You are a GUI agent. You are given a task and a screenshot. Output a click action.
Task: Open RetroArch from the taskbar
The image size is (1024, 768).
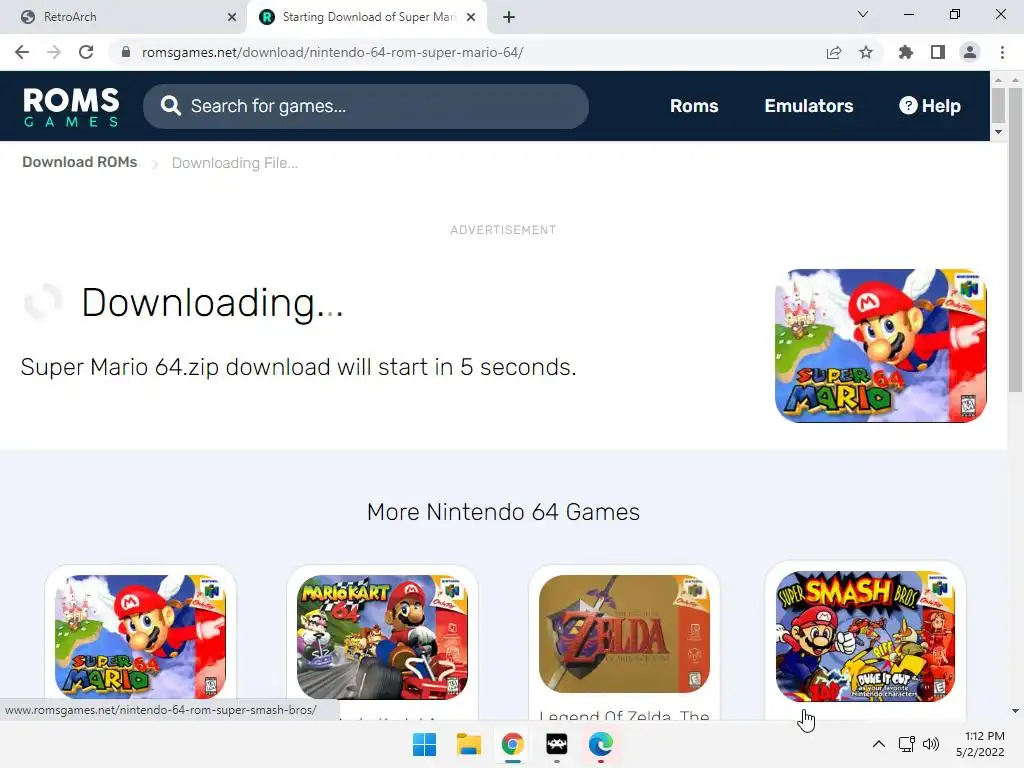(x=556, y=744)
